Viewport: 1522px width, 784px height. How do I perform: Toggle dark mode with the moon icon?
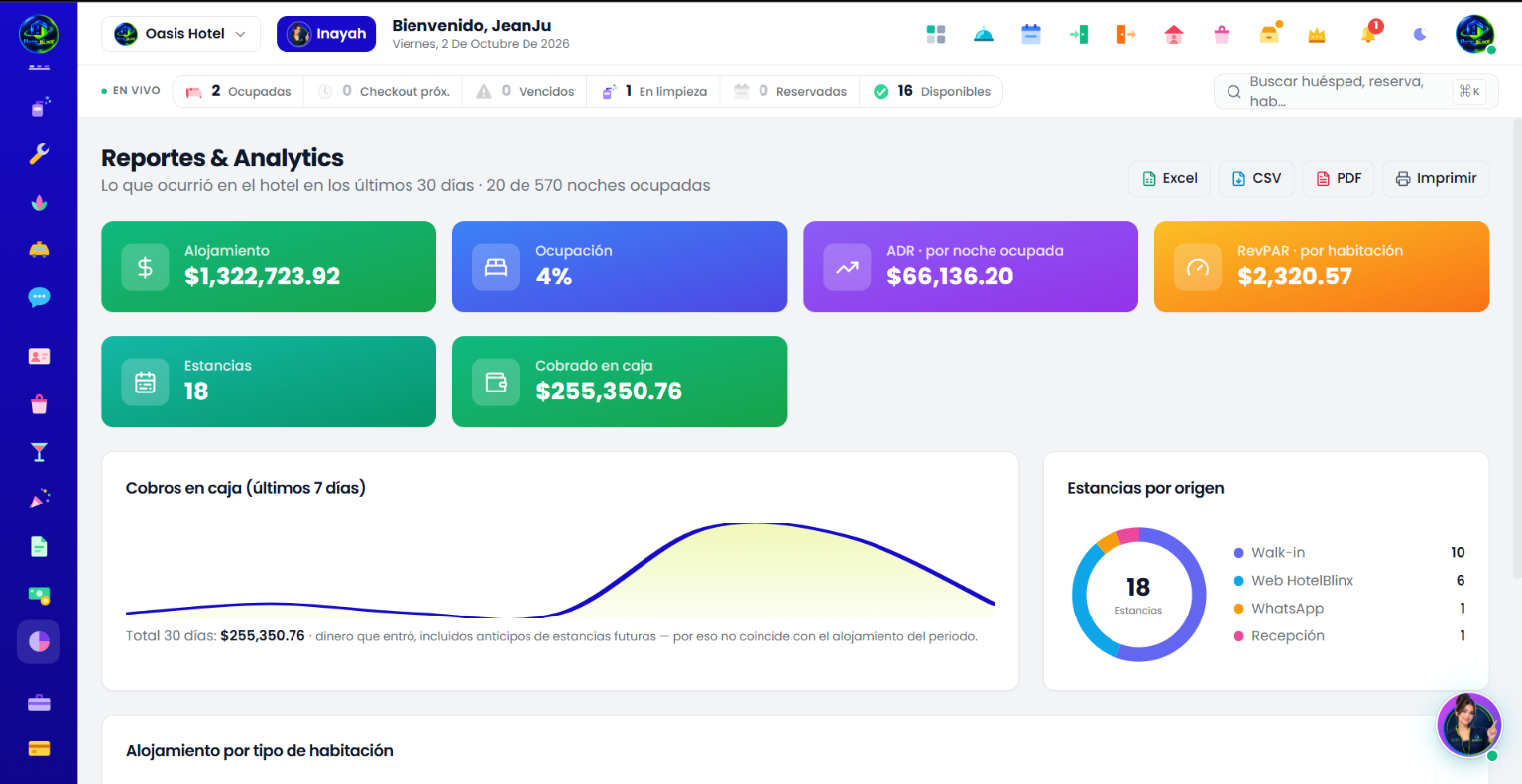point(1420,34)
